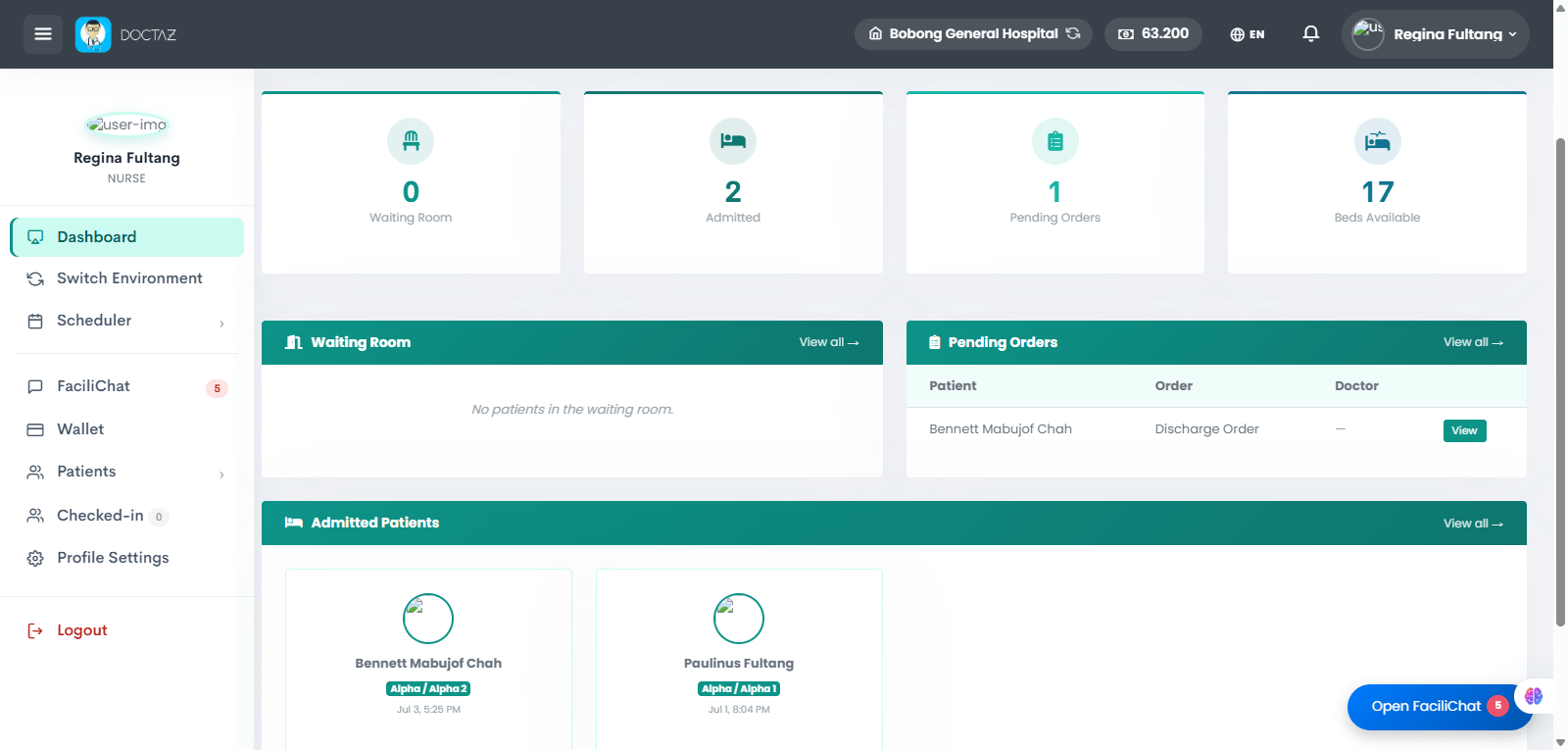Click the Pending Orders clipboard icon

tap(1055, 141)
